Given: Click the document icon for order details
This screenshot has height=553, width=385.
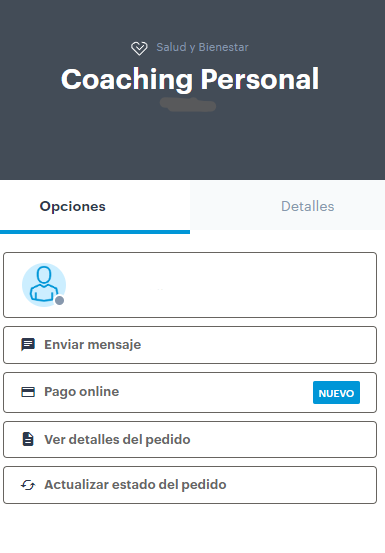Looking at the screenshot, I should (28, 439).
